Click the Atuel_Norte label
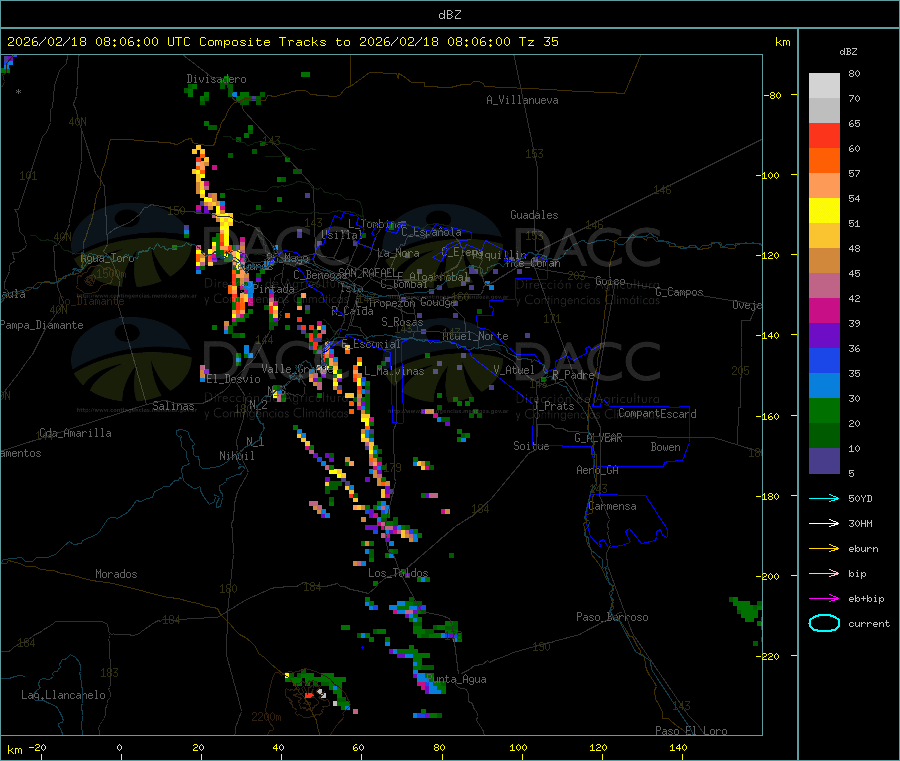This screenshot has width=900, height=761. [475, 336]
